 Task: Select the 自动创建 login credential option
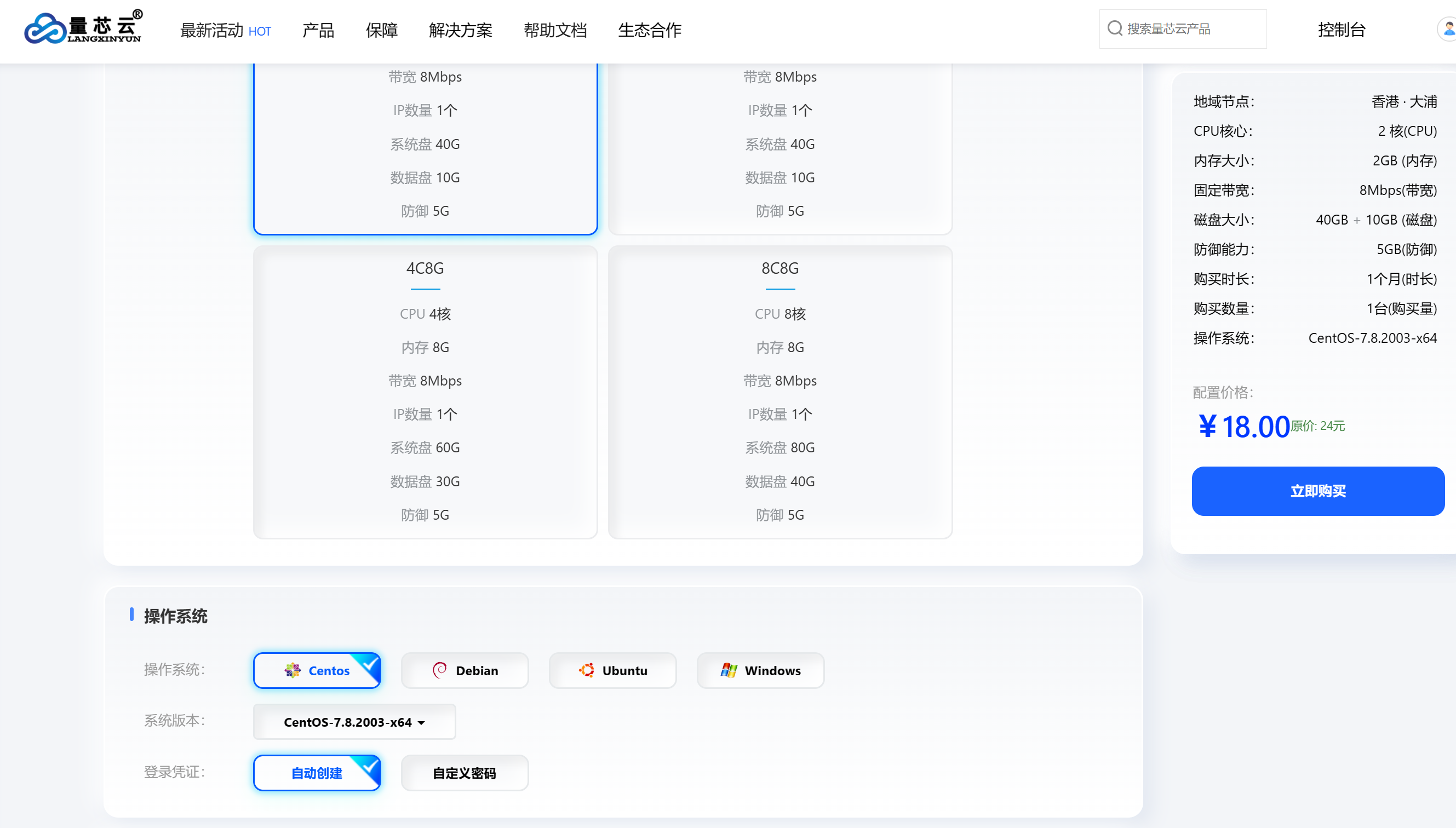coord(317,773)
